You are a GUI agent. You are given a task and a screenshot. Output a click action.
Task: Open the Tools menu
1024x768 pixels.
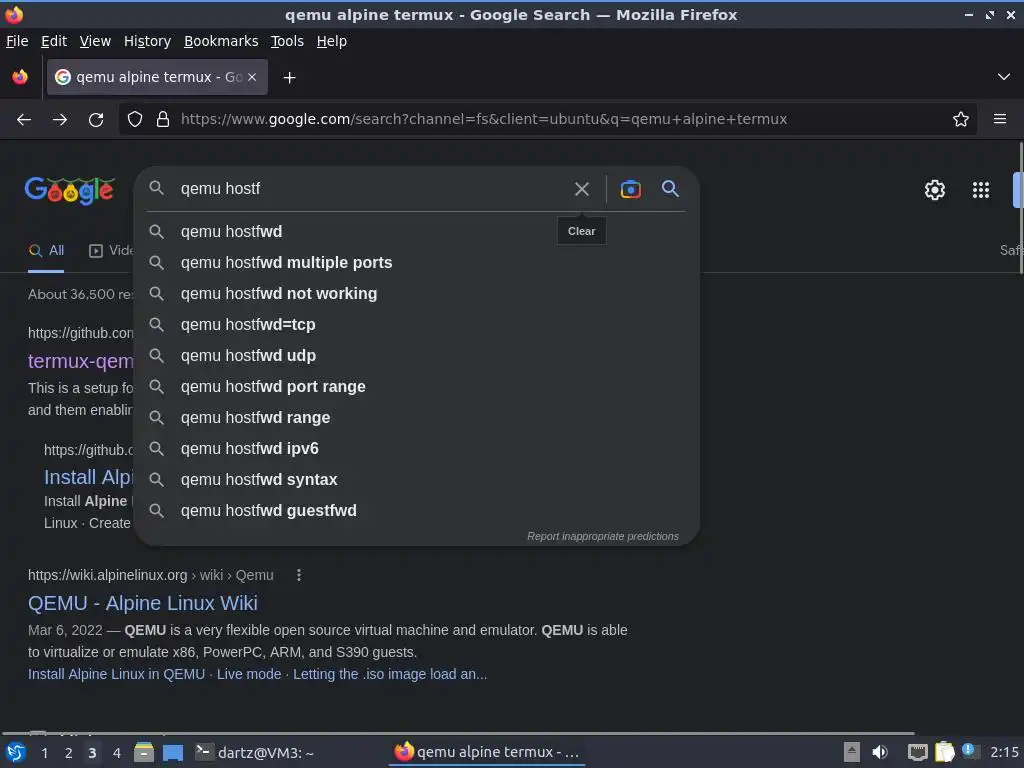click(x=287, y=41)
